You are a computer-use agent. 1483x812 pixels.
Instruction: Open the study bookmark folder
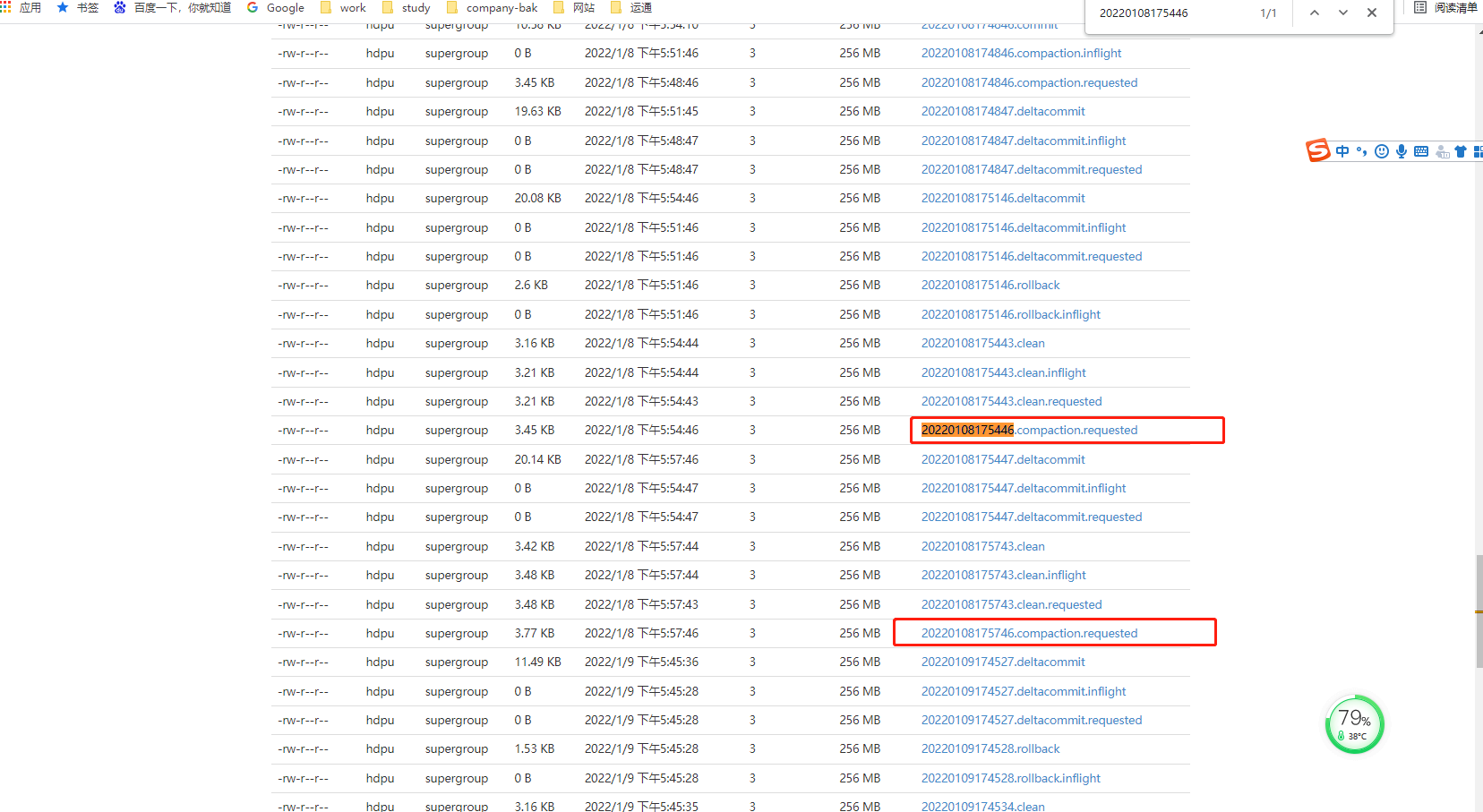[x=406, y=7]
